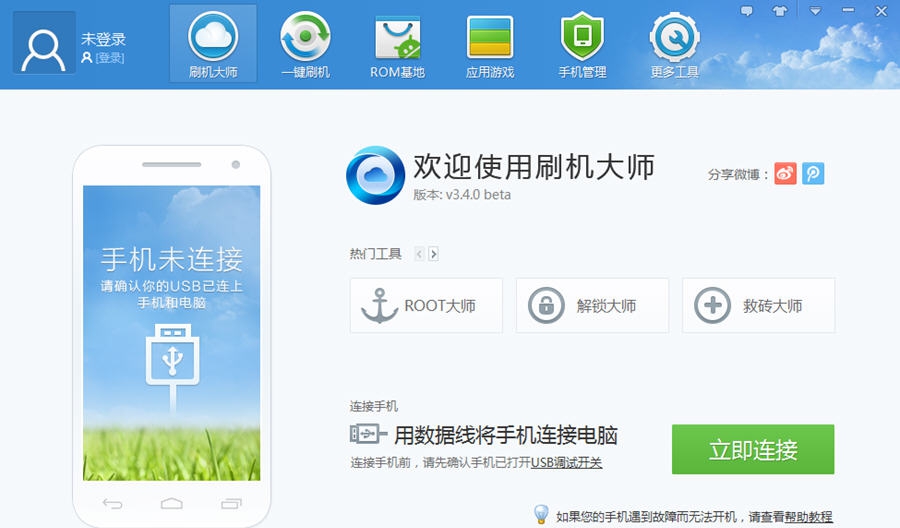The height and width of the screenshot is (528, 900).
Task: Click the 刷机大师 logo beside welcome title
Action: tap(375, 175)
